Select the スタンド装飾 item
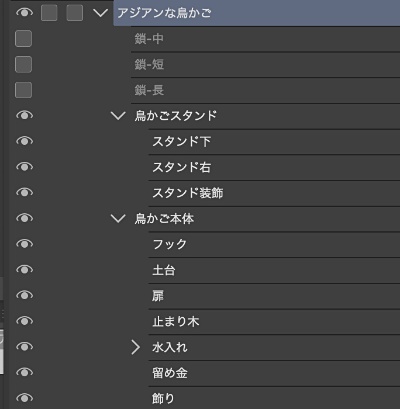 tap(274, 193)
